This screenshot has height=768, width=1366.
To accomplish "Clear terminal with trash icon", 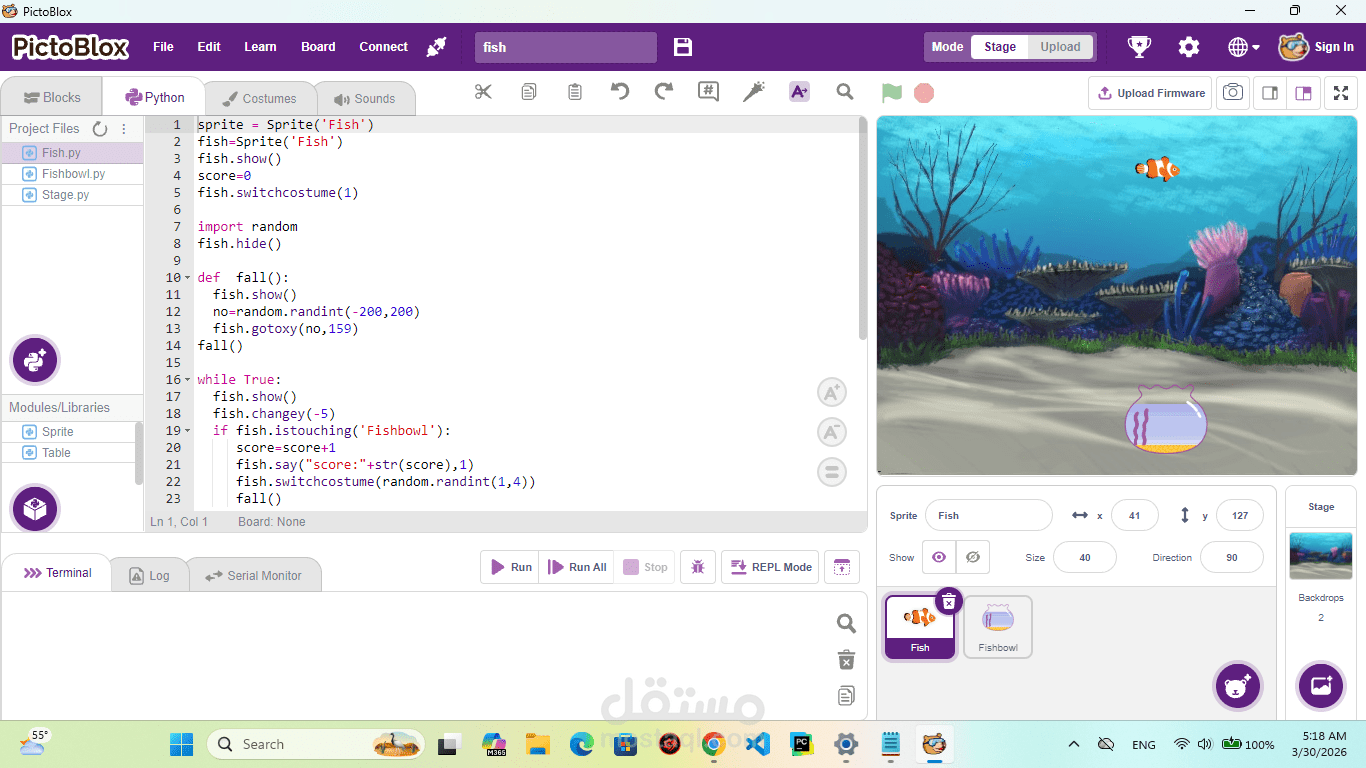I will coord(846,660).
